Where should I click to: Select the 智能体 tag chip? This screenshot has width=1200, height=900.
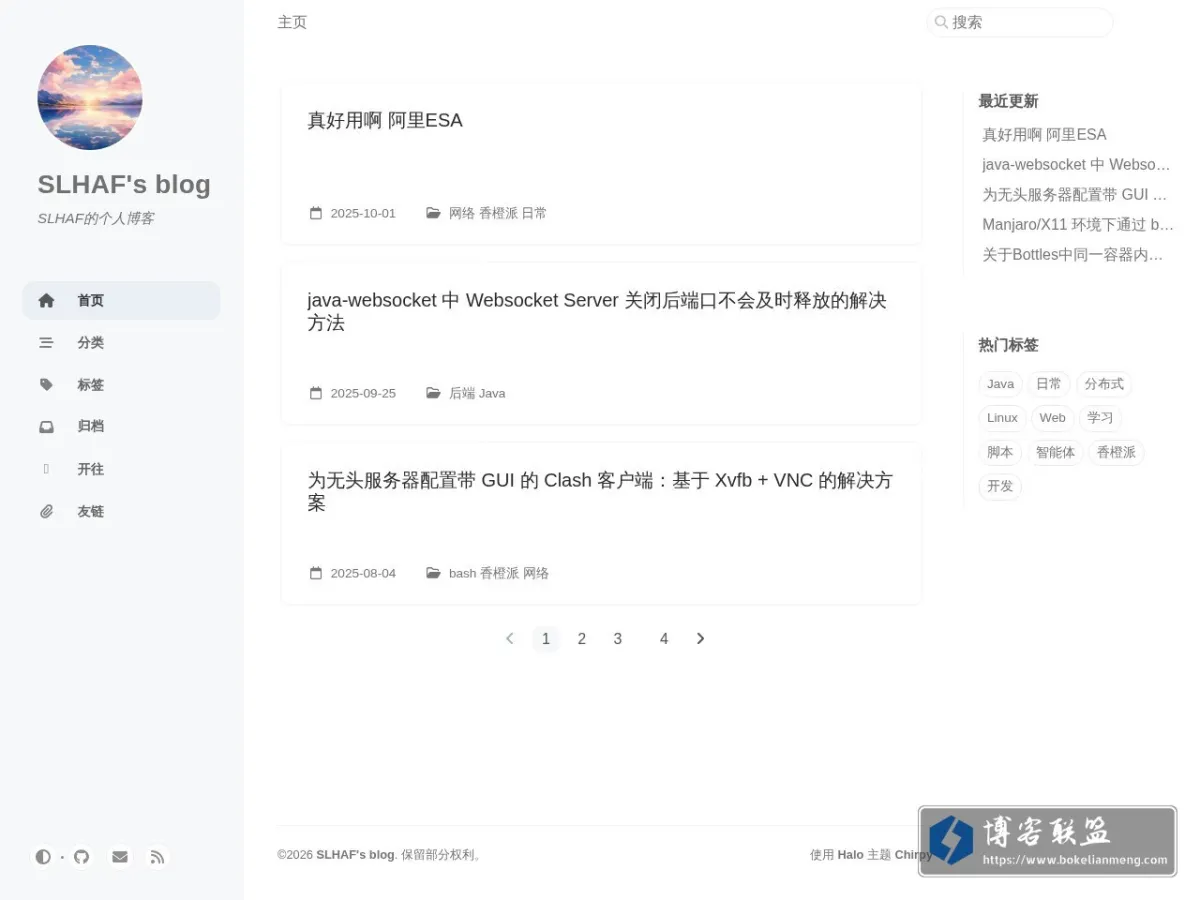point(1055,452)
